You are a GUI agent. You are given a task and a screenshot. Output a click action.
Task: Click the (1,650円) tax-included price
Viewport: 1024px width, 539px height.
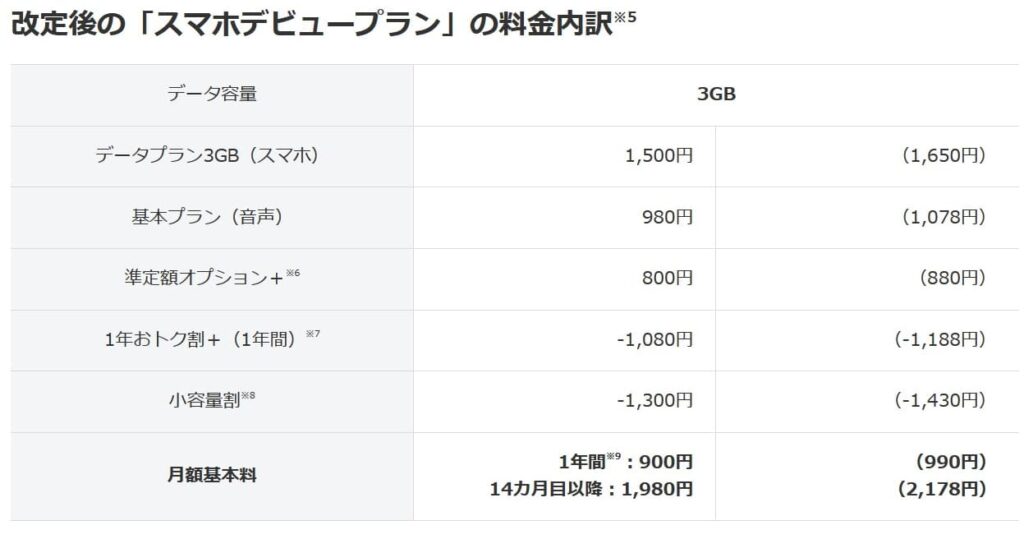coord(943,156)
